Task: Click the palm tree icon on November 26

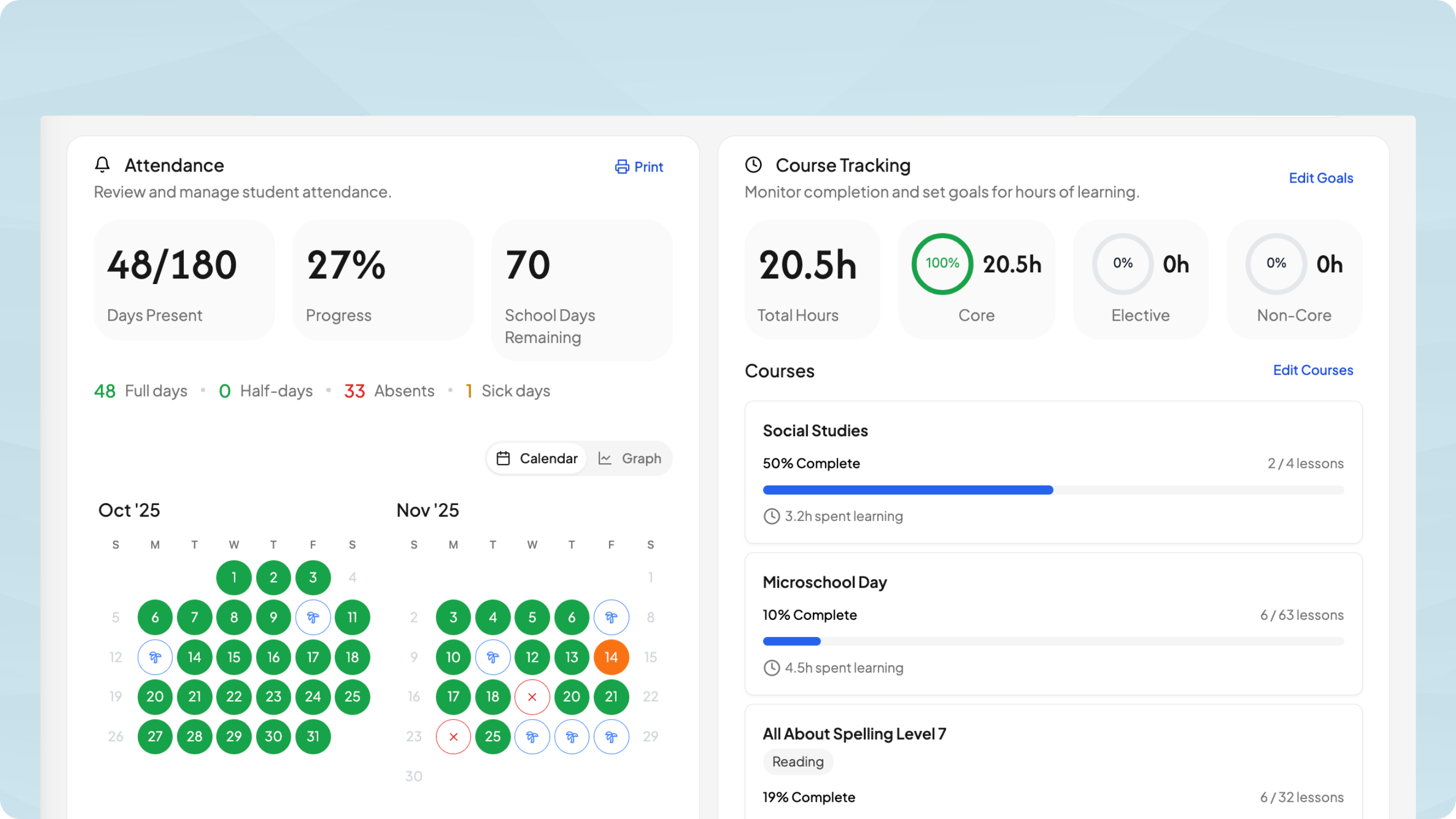Action: [532, 736]
